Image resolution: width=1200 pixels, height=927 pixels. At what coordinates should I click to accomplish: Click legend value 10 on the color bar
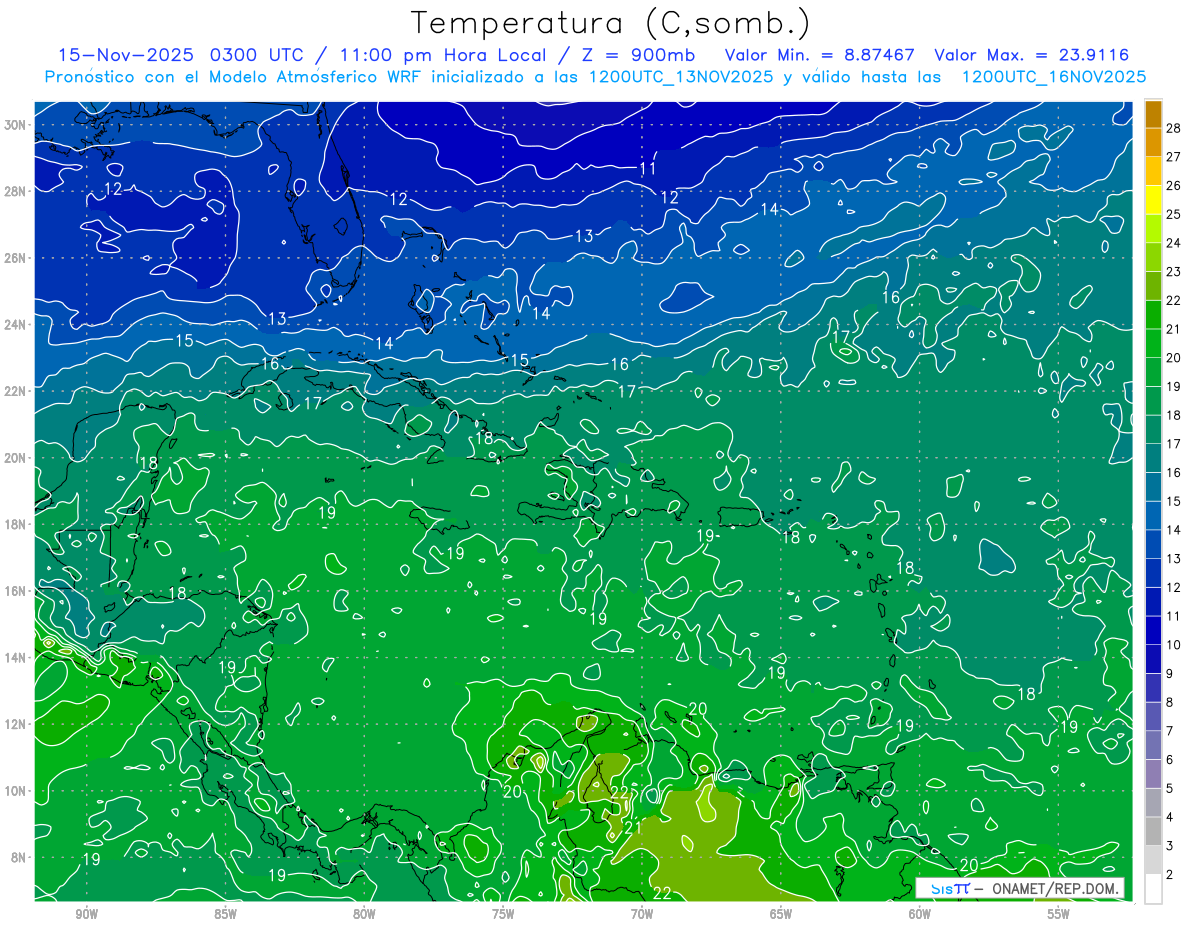click(x=1174, y=645)
